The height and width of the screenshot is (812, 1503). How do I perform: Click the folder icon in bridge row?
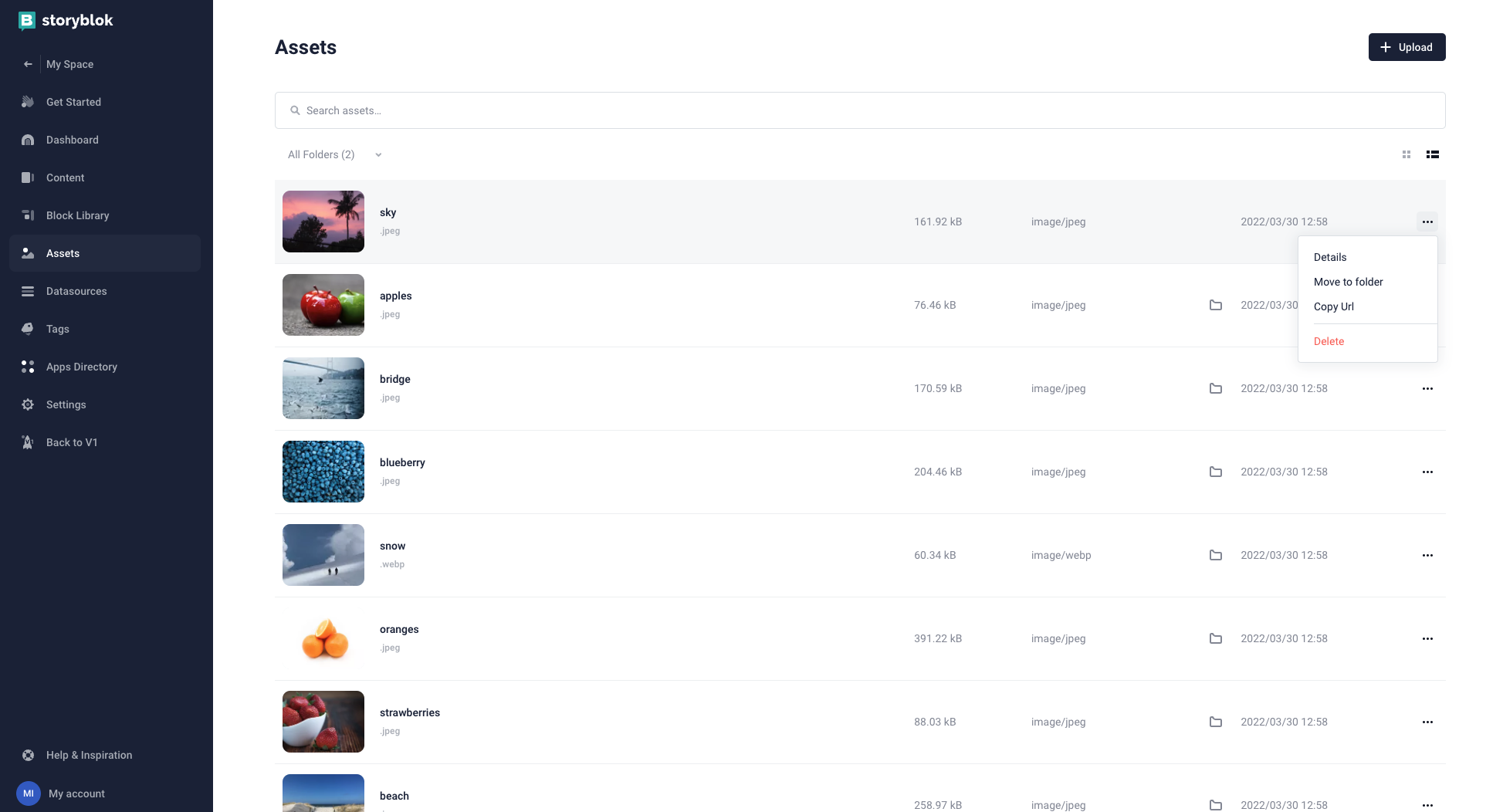point(1216,388)
